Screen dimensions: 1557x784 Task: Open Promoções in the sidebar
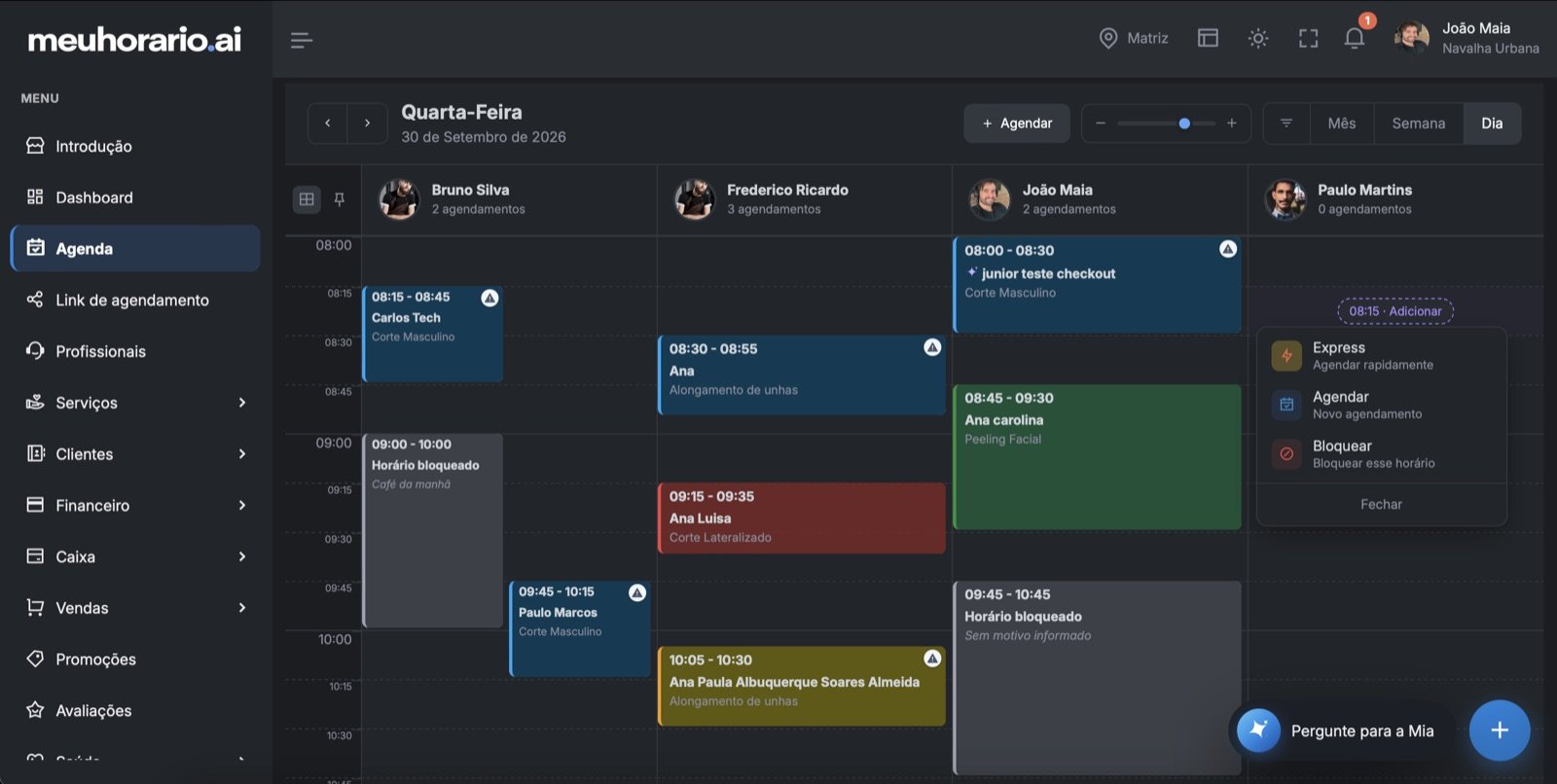[135, 659]
